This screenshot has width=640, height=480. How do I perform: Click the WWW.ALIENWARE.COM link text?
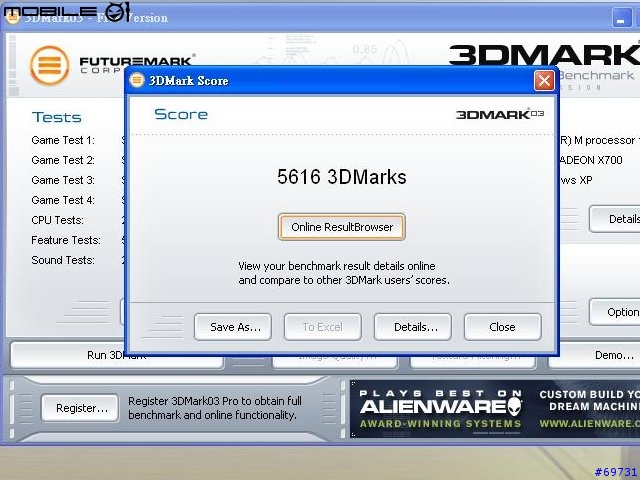[590, 424]
